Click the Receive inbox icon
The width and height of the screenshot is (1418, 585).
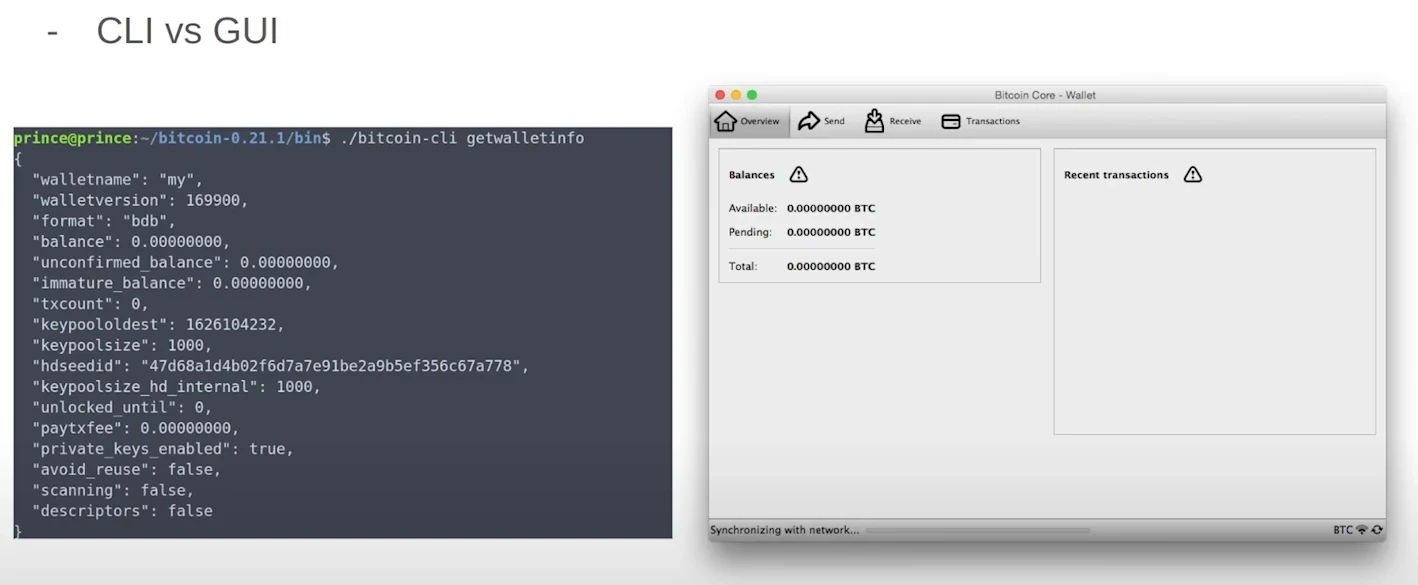pos(874,122)
